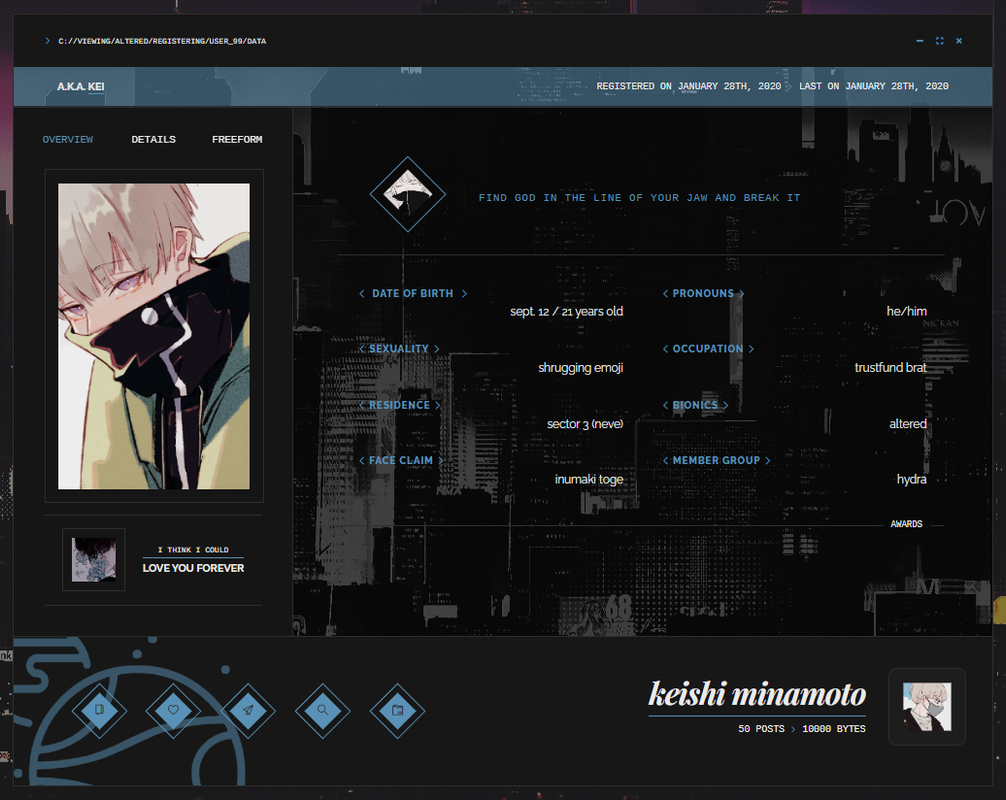Click the Pronouns field label
Image resolution: width=1006 pixels, height=800 pixels.
703,293
